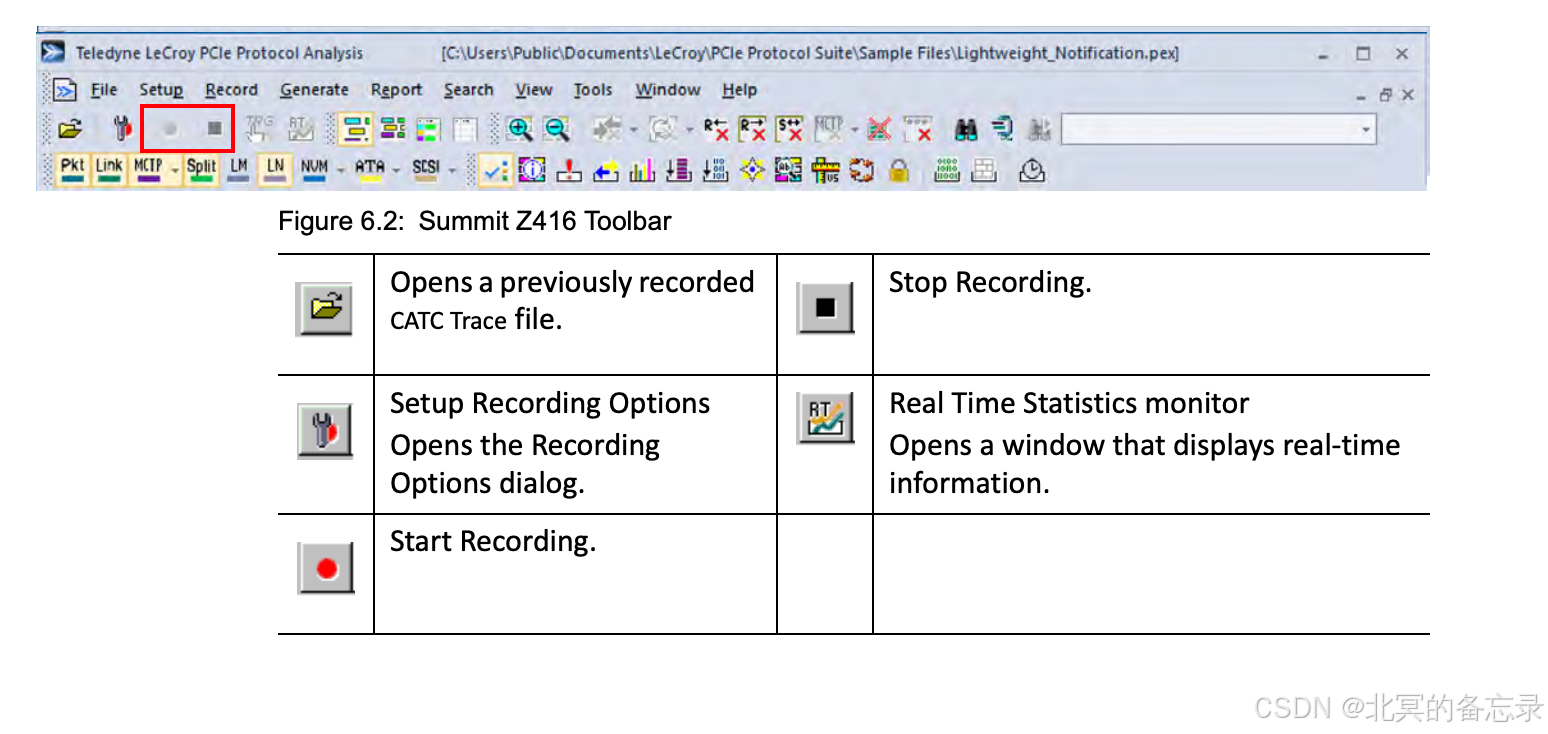Click the blue circled-i information icon

pos(531,171)
